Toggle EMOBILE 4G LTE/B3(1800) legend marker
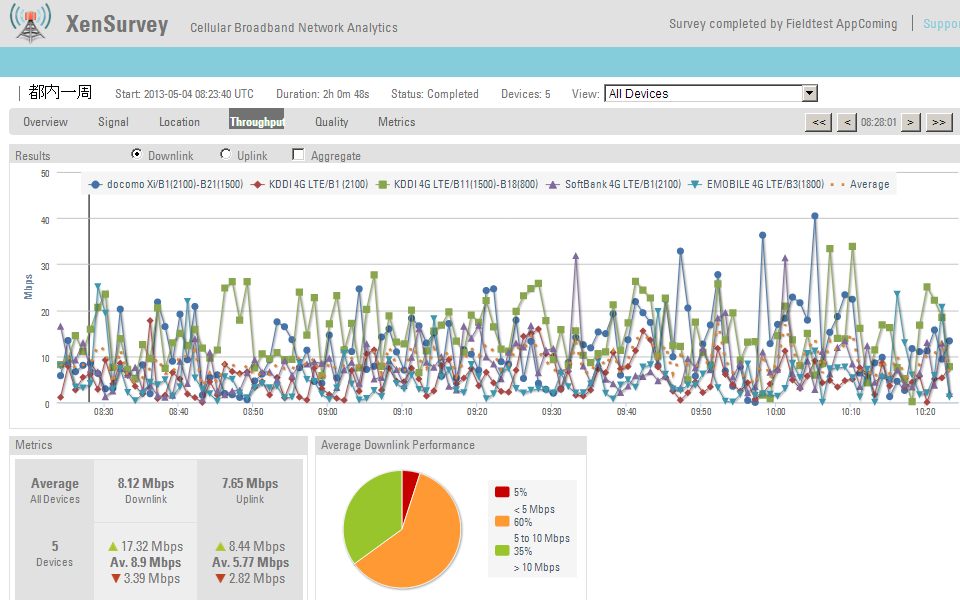The image size is (960, 600). point(695,184)
